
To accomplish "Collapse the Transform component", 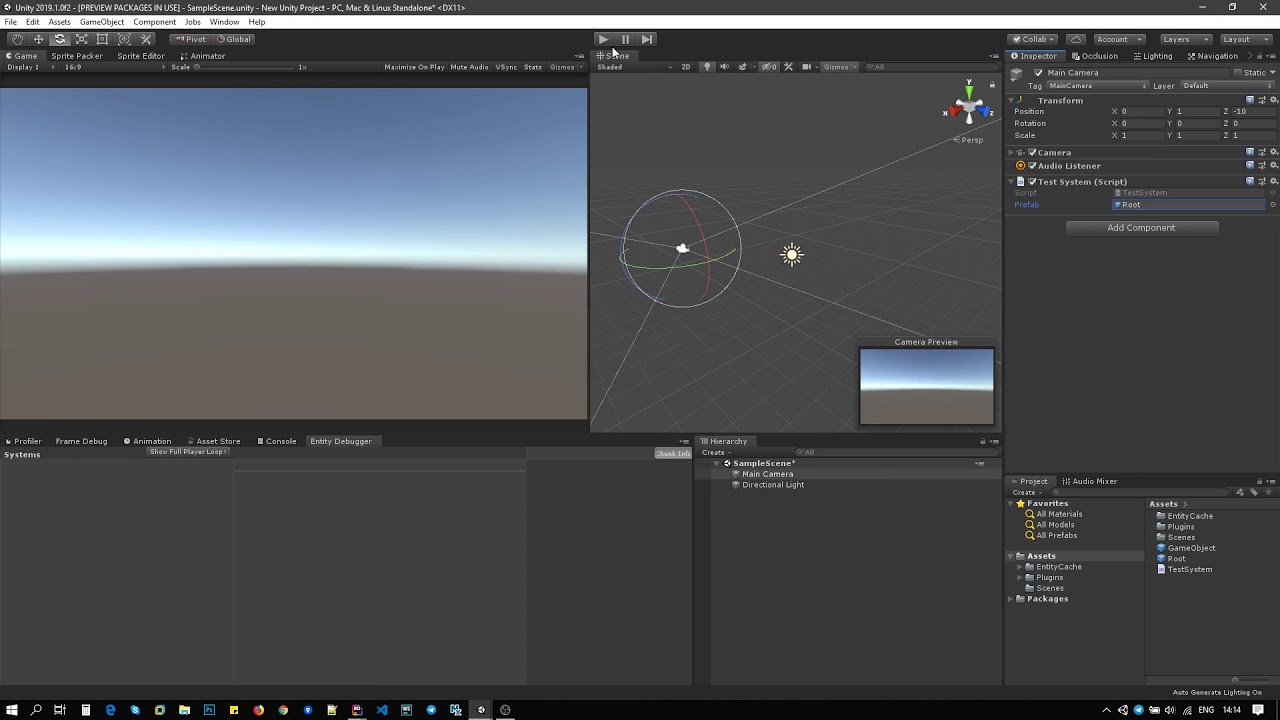I will (x=1013, y=100).
